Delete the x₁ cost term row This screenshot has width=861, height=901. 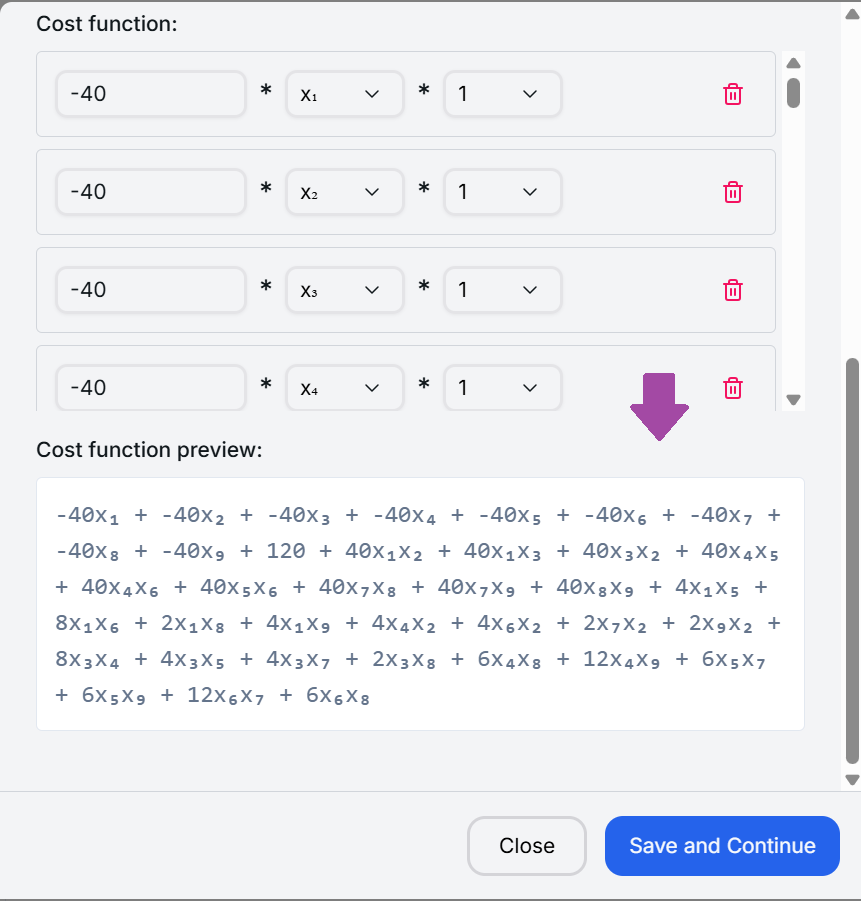(x=732, y=94)
